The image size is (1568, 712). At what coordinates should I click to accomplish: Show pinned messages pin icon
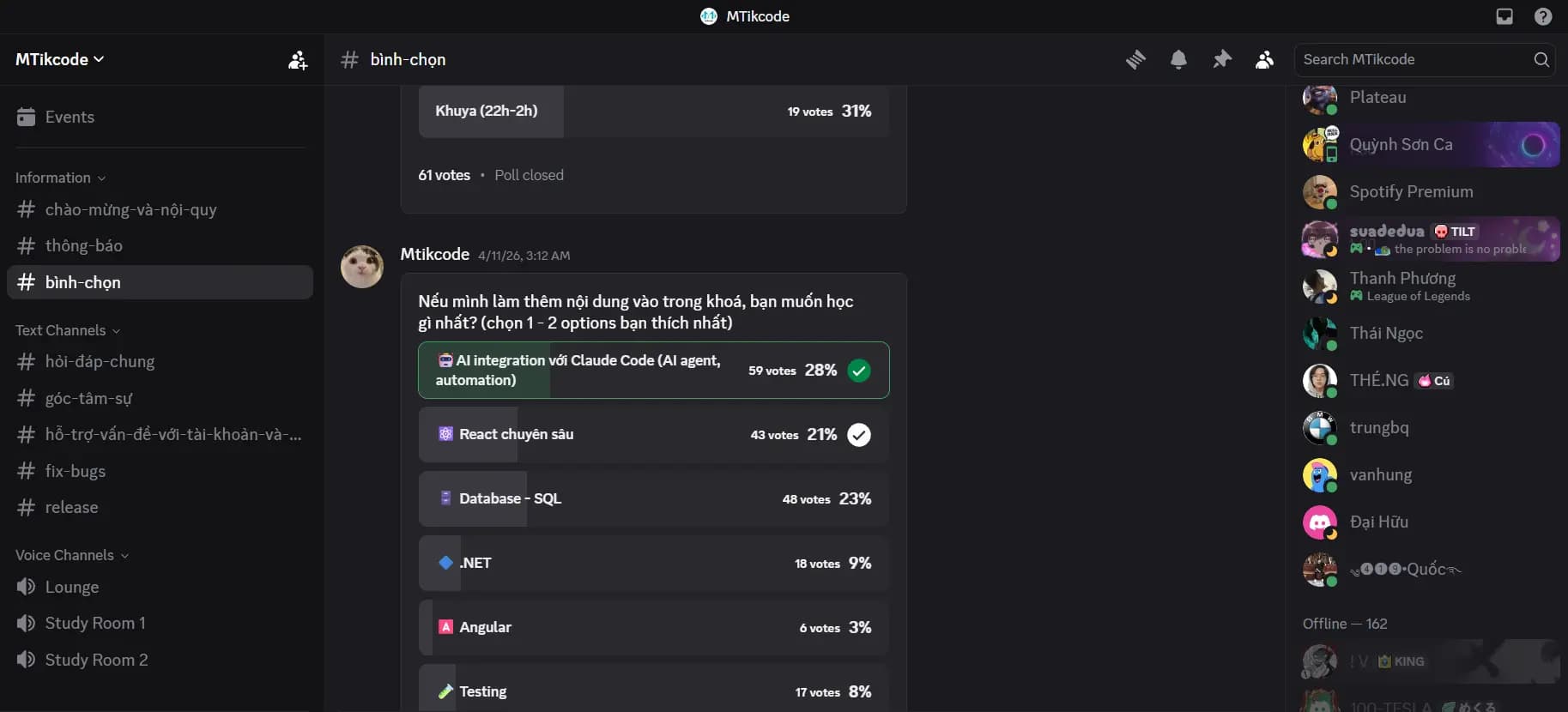[x=1221, y=59]
